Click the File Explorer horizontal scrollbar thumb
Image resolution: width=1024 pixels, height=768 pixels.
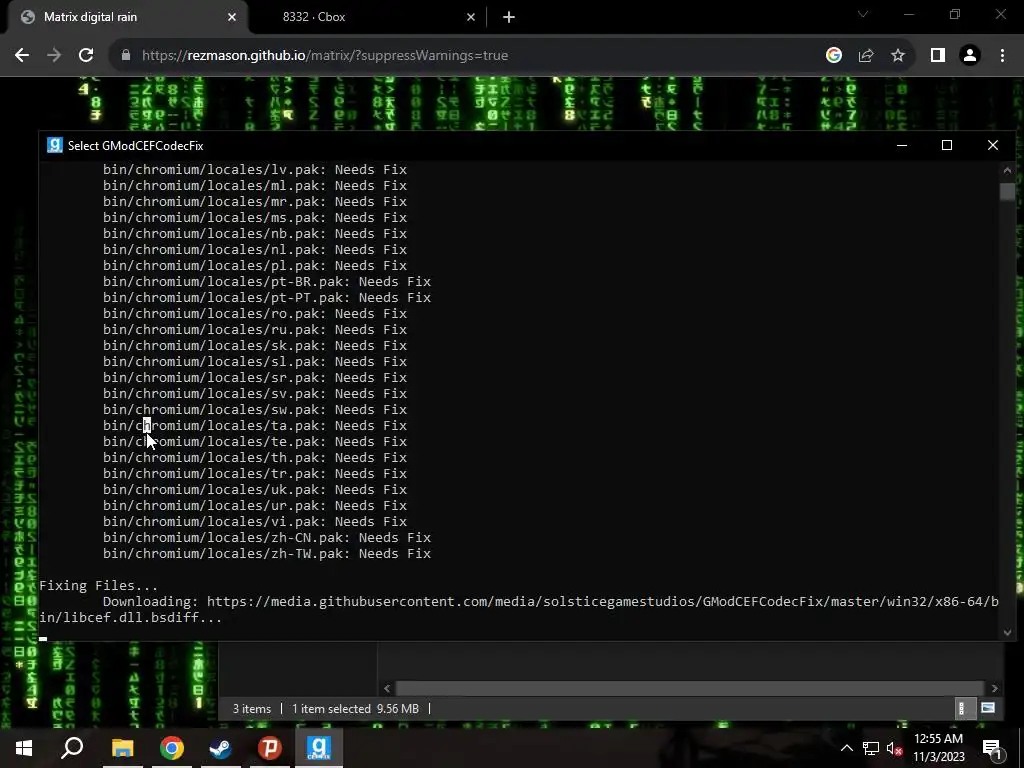pyautogui.click(x=690, y=688)
